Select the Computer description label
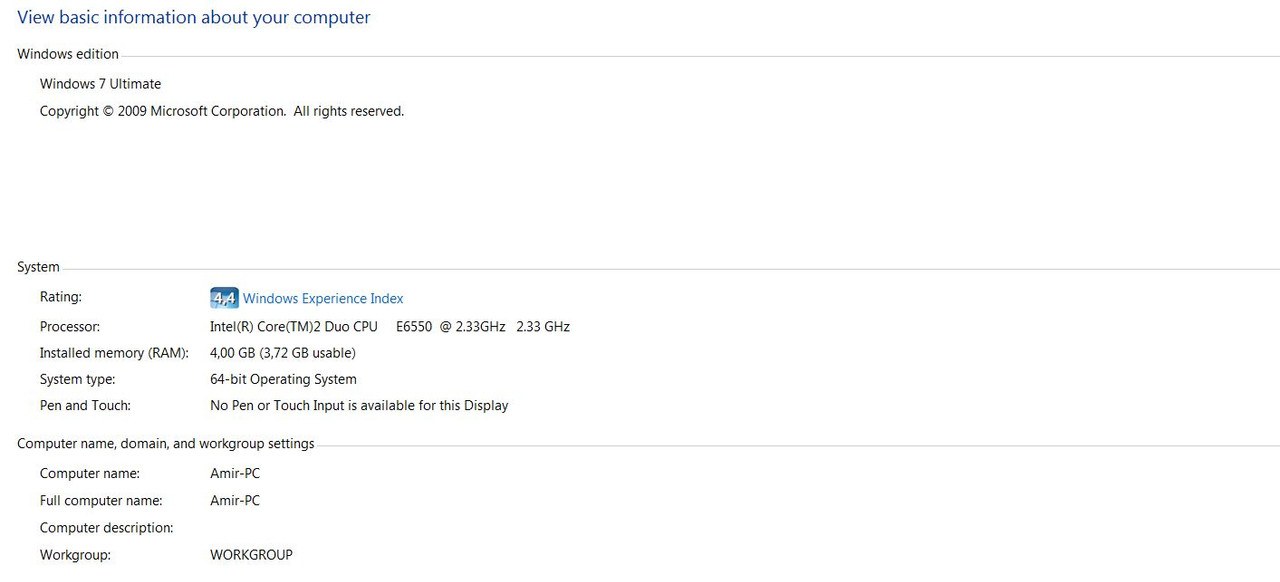Viewport: 1280px width, 582px height. (x=107, y=528)
